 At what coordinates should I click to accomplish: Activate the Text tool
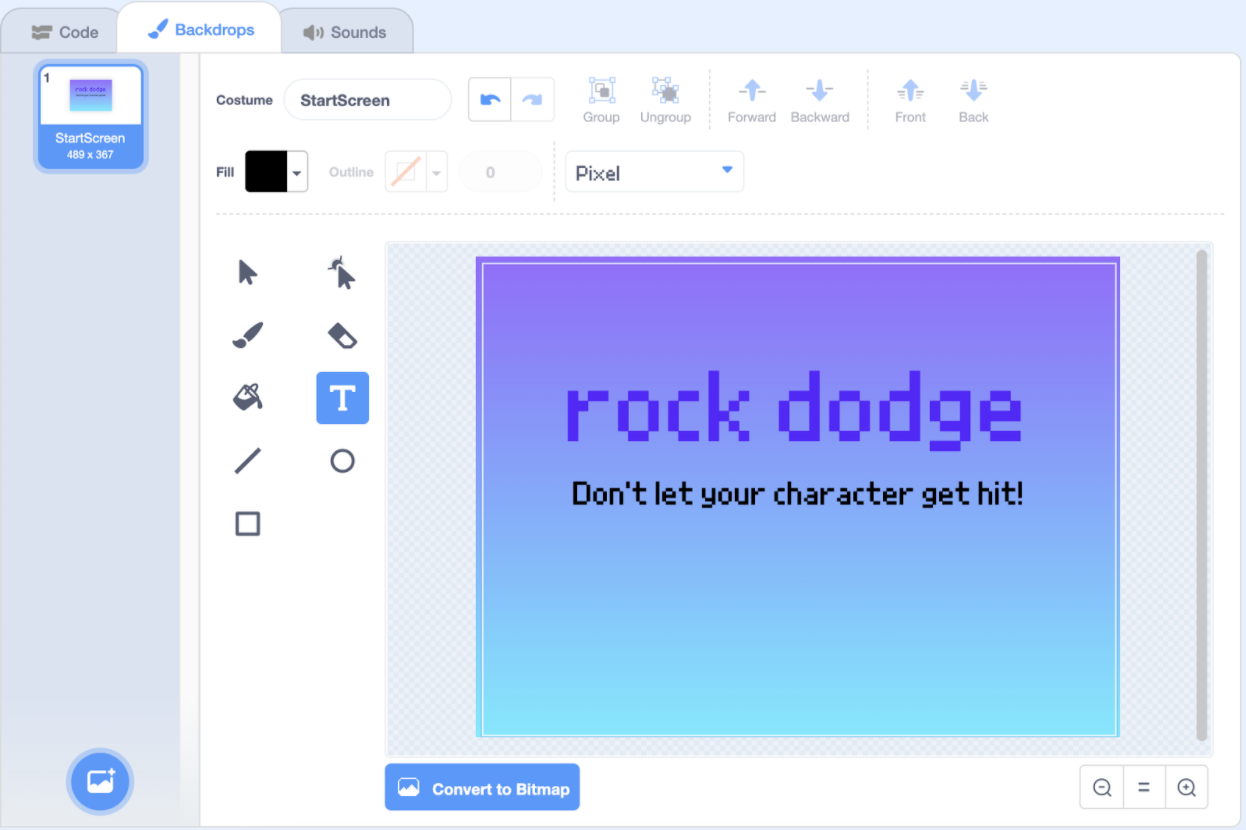(342, 398)
